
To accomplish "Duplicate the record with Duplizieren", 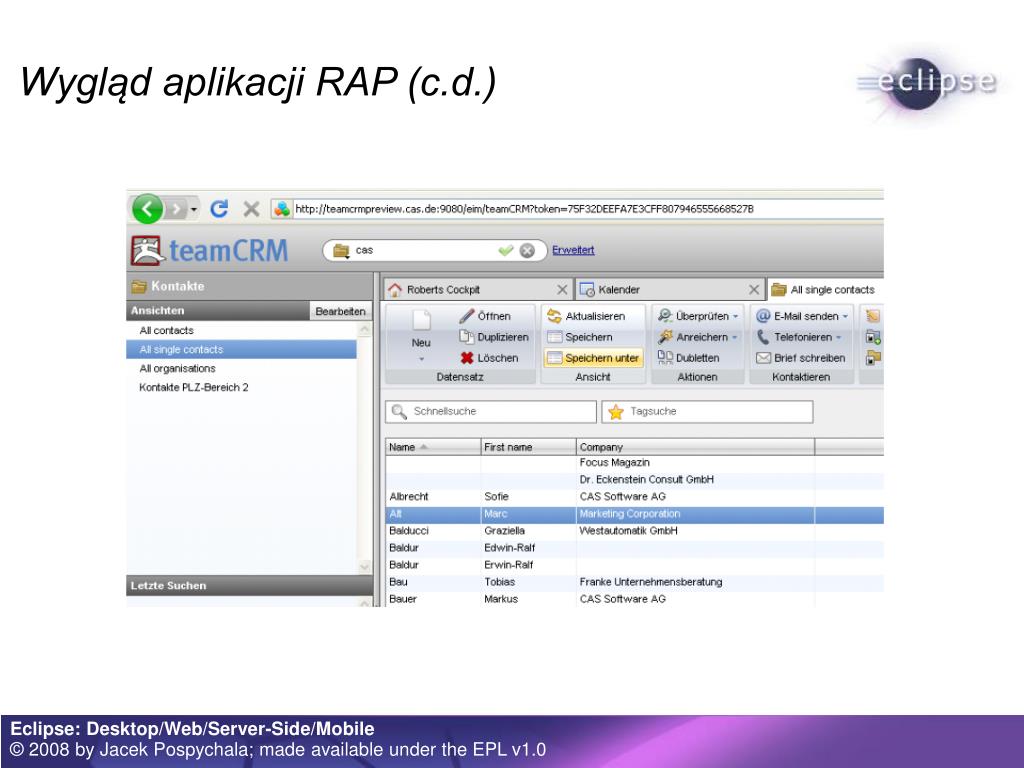I will click(x=494, y=337).
